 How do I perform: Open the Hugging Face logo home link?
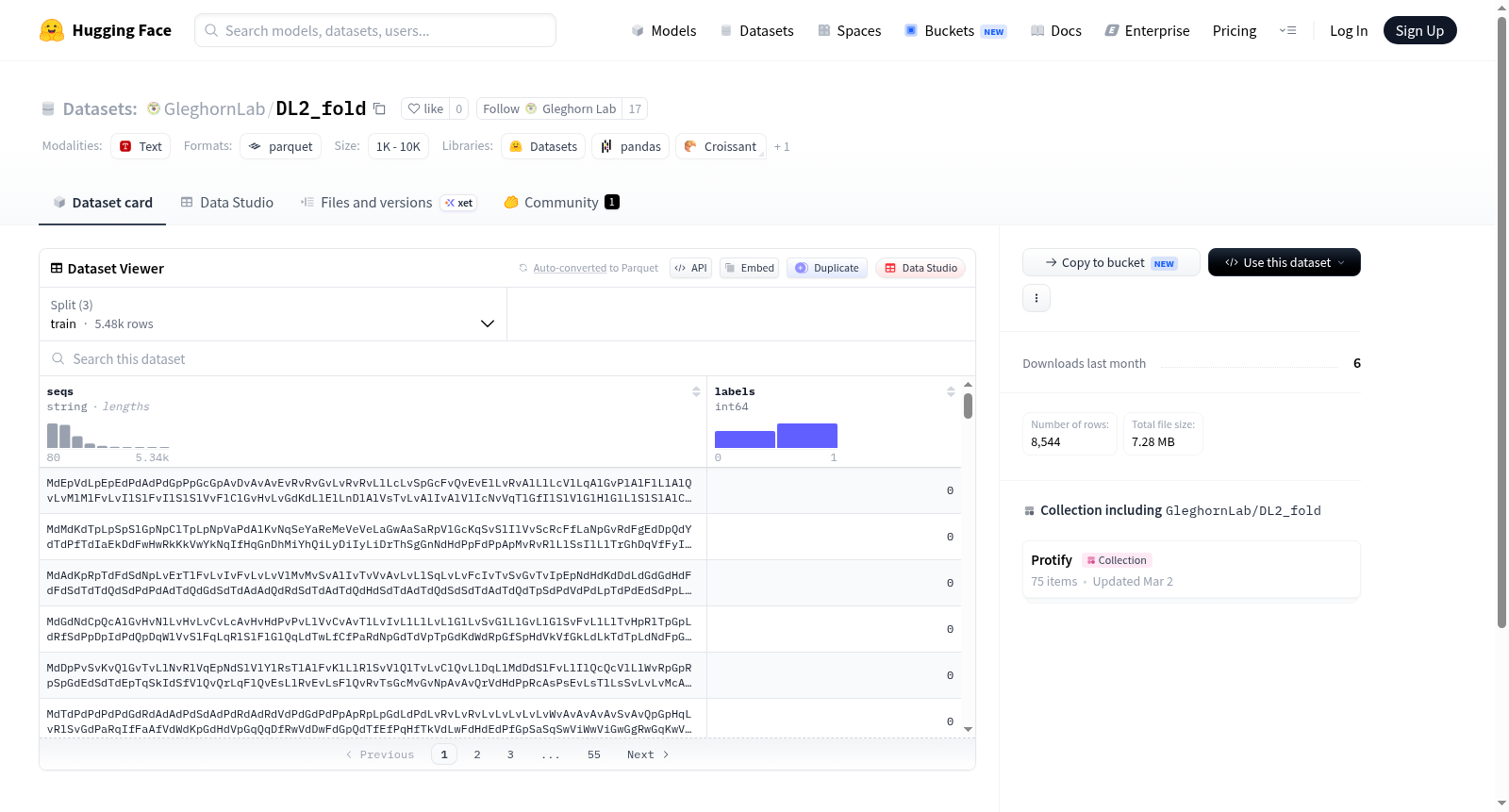[x=106, y=30]
